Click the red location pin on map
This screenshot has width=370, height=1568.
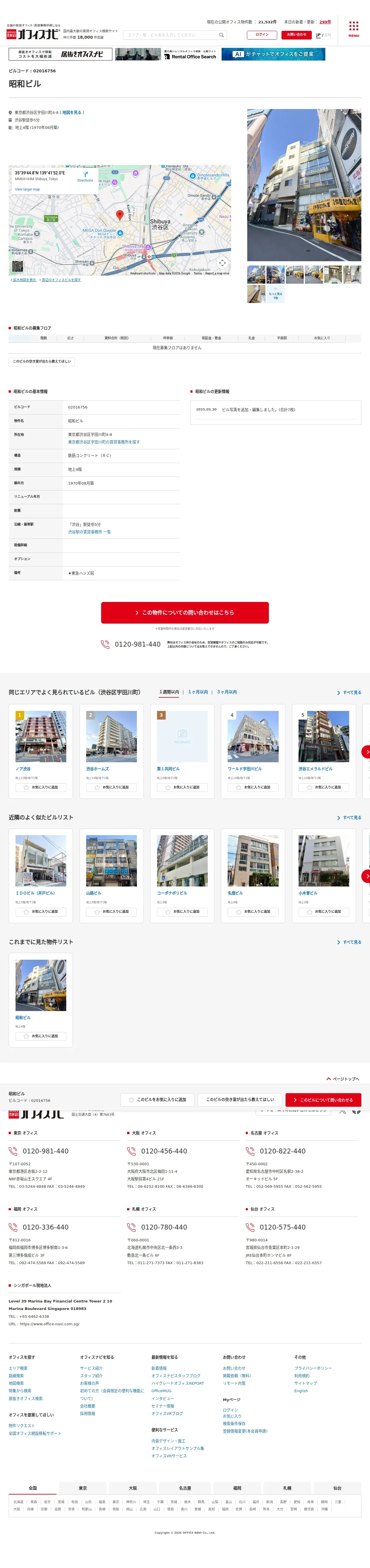click(120, 215)
